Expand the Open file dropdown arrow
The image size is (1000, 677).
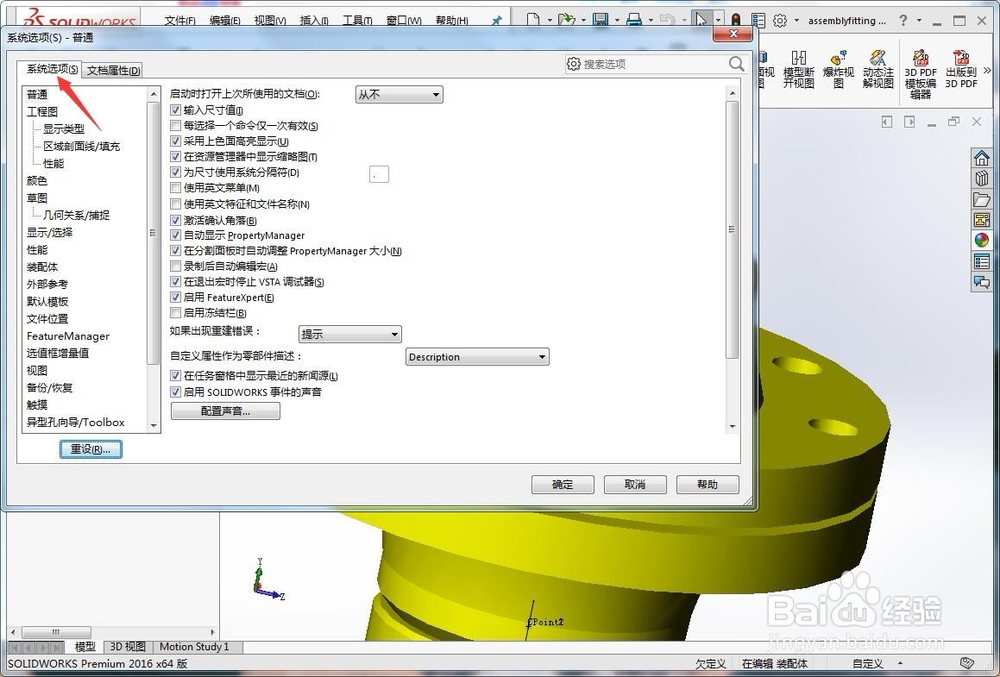pos(583,20)
